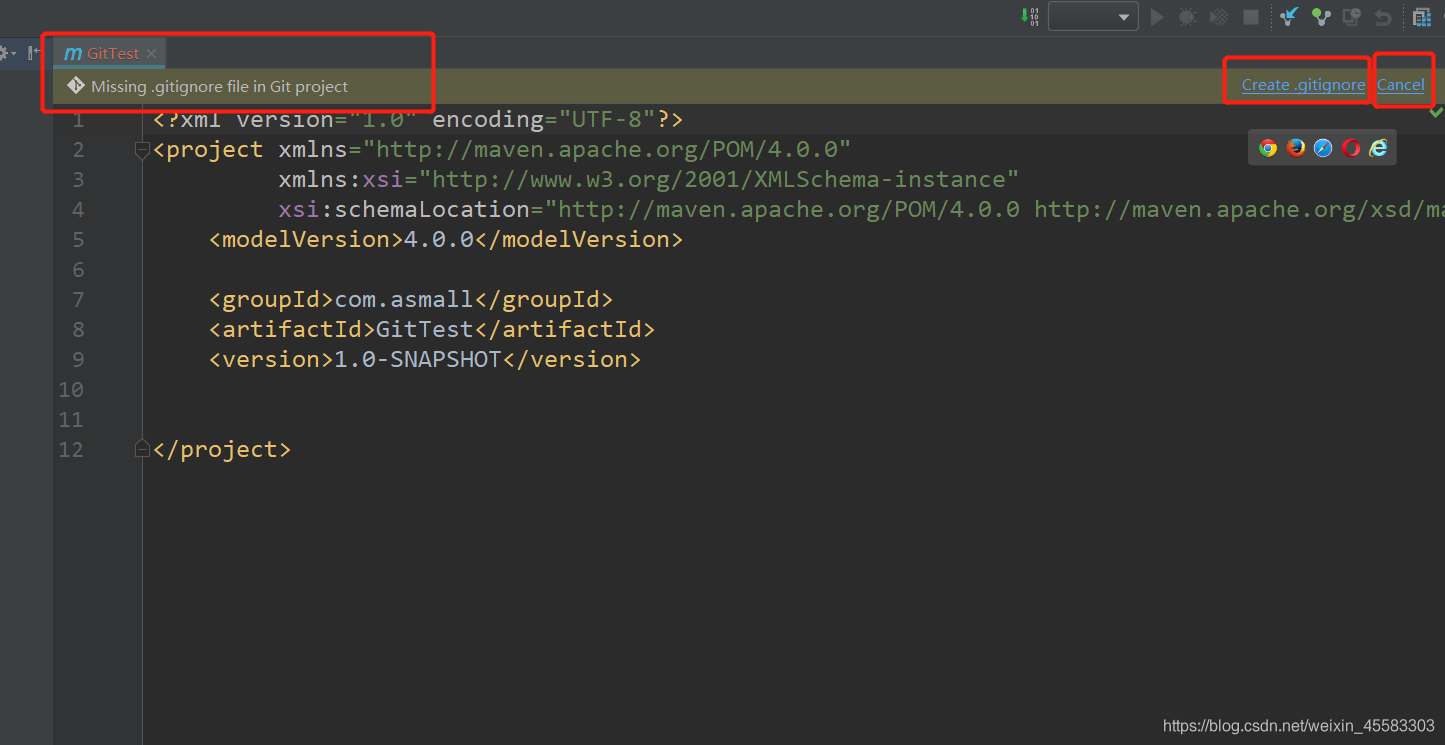The image size is (1445, 745).
Task: Click the Show History clock icon
Action: pyautogui.click(x=1352, y=16)
